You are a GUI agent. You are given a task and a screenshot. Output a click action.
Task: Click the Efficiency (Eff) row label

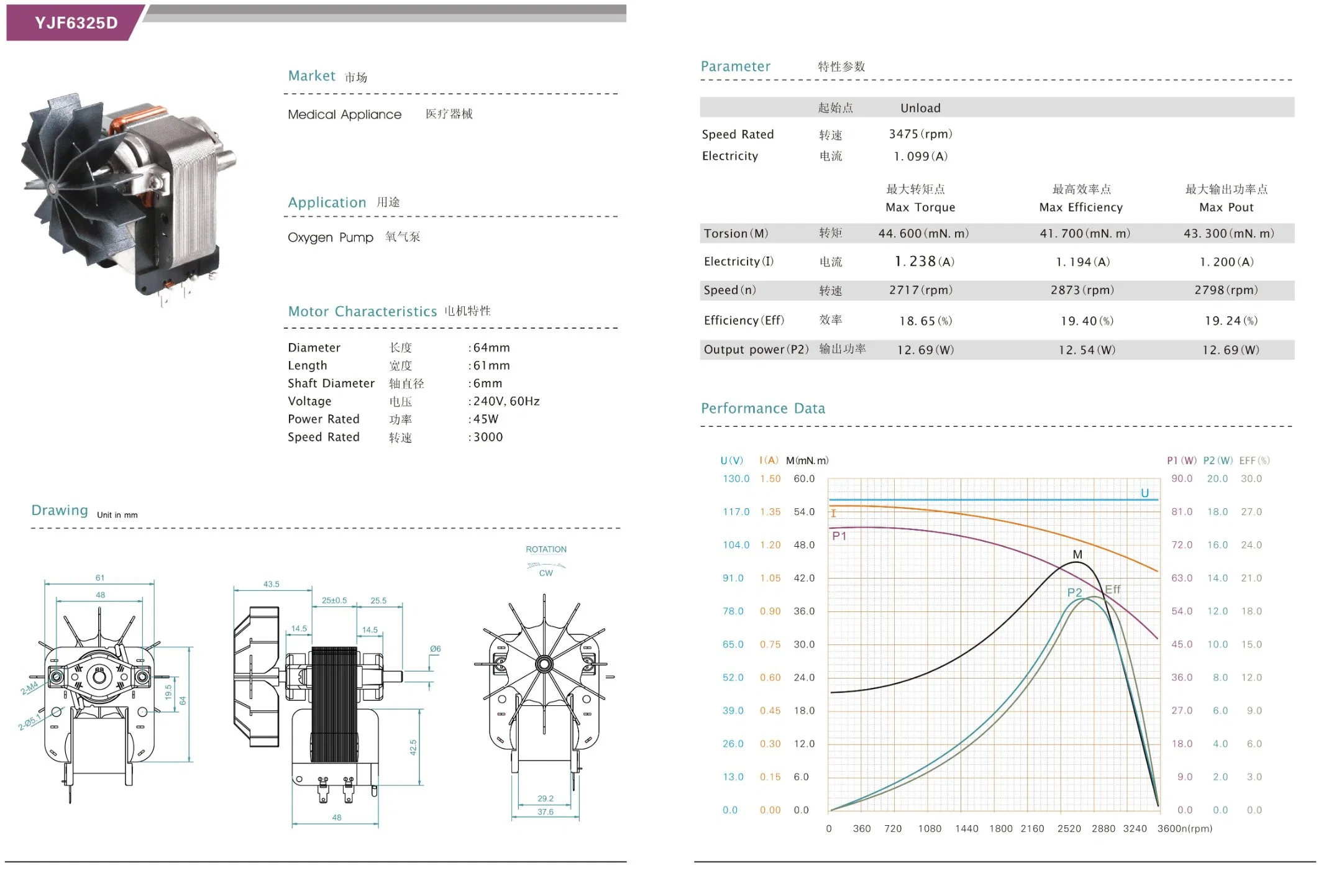(744, 321)
